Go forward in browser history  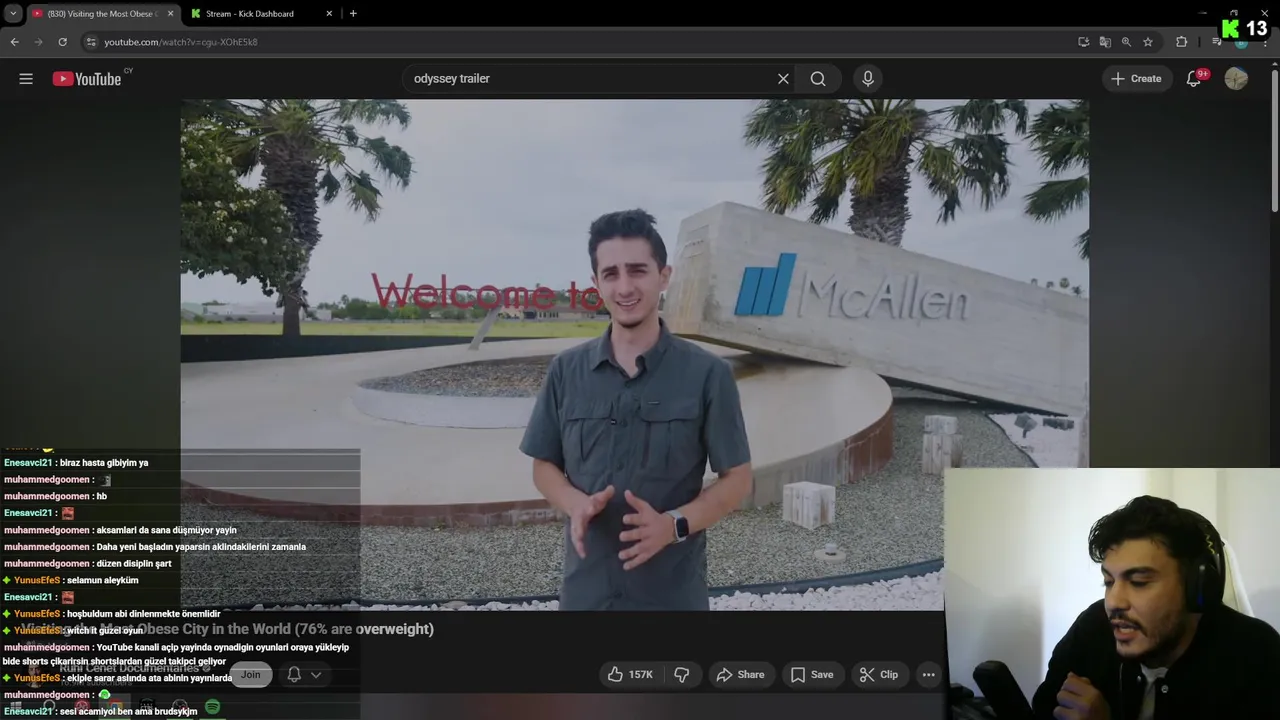38,42
